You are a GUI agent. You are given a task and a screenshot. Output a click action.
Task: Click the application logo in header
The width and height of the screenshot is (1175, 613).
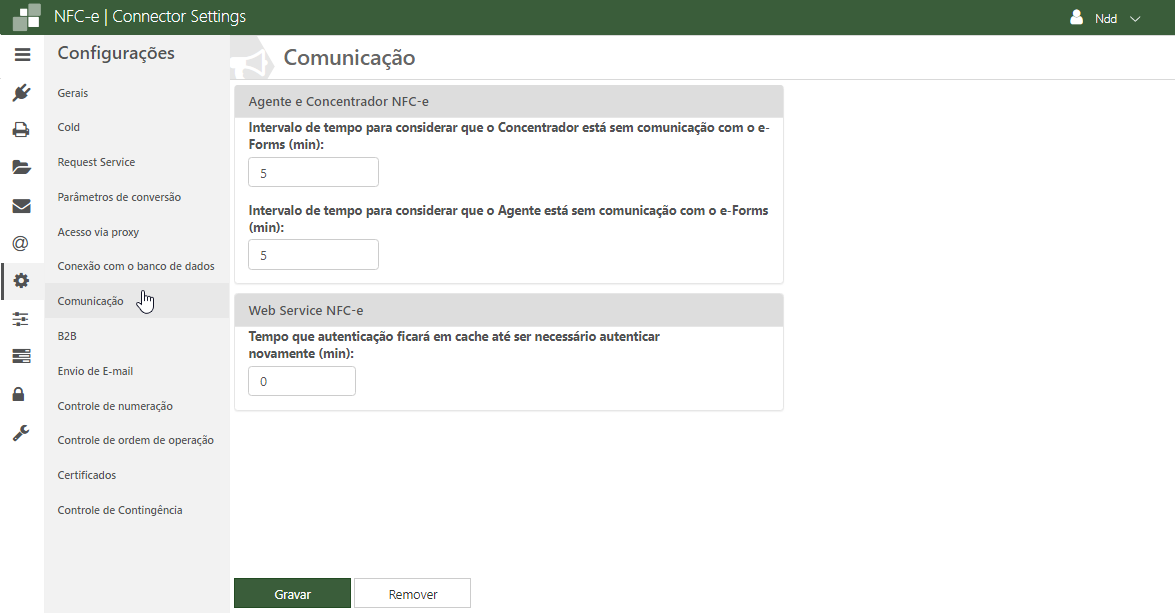point(27,16)
